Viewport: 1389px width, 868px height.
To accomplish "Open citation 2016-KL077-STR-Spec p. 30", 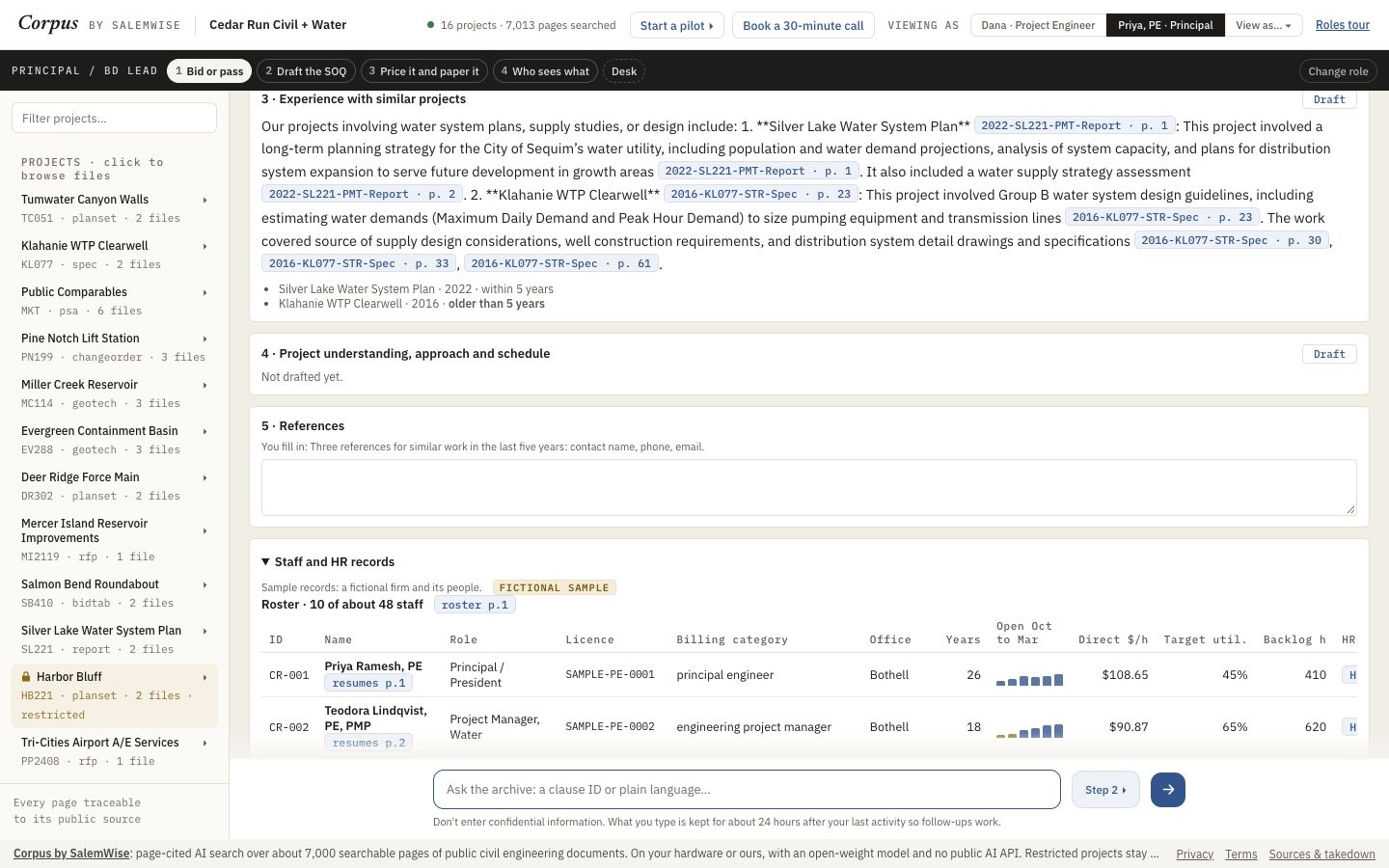I will [x=1231, y=240].
